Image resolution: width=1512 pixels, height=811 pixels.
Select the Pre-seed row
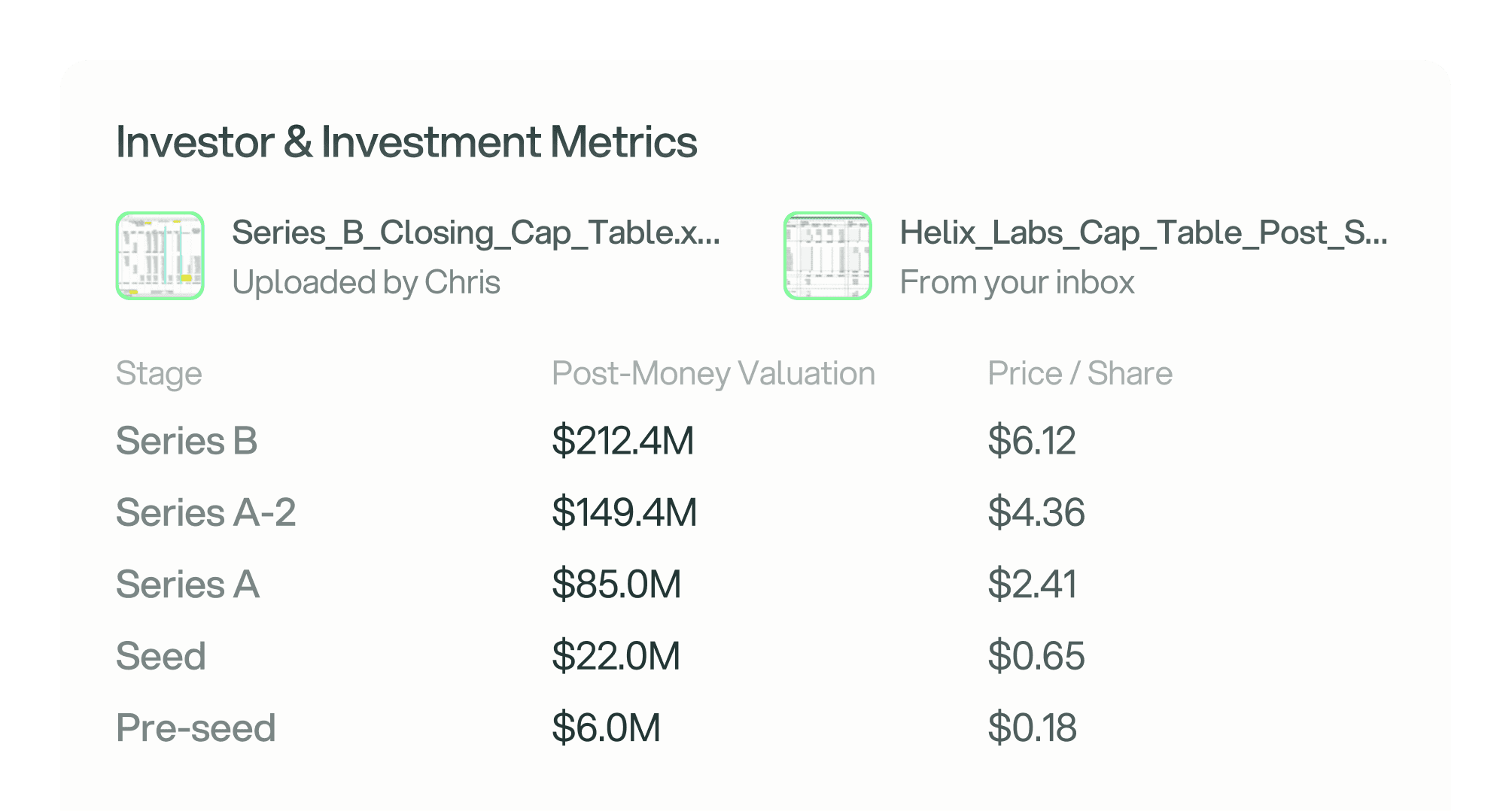pyautogui.click(x=196, y=727)
